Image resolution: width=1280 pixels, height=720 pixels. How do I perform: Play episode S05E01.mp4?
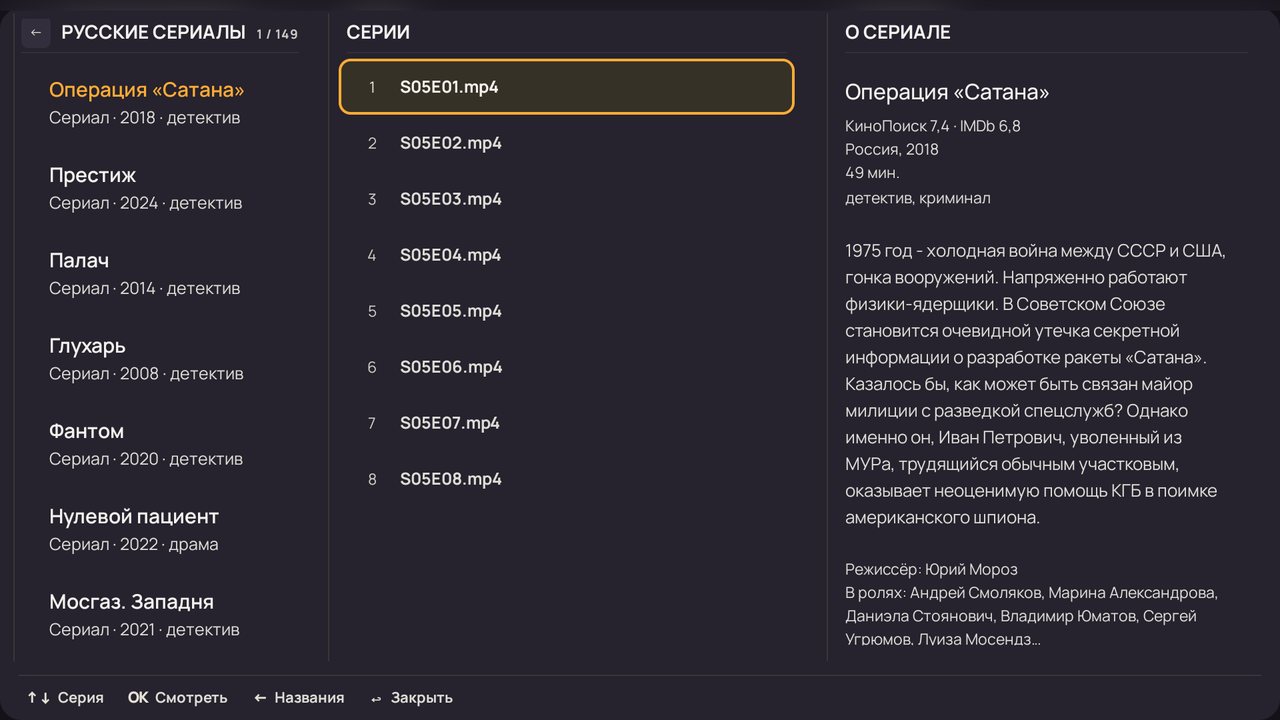[x=566, y=87]
